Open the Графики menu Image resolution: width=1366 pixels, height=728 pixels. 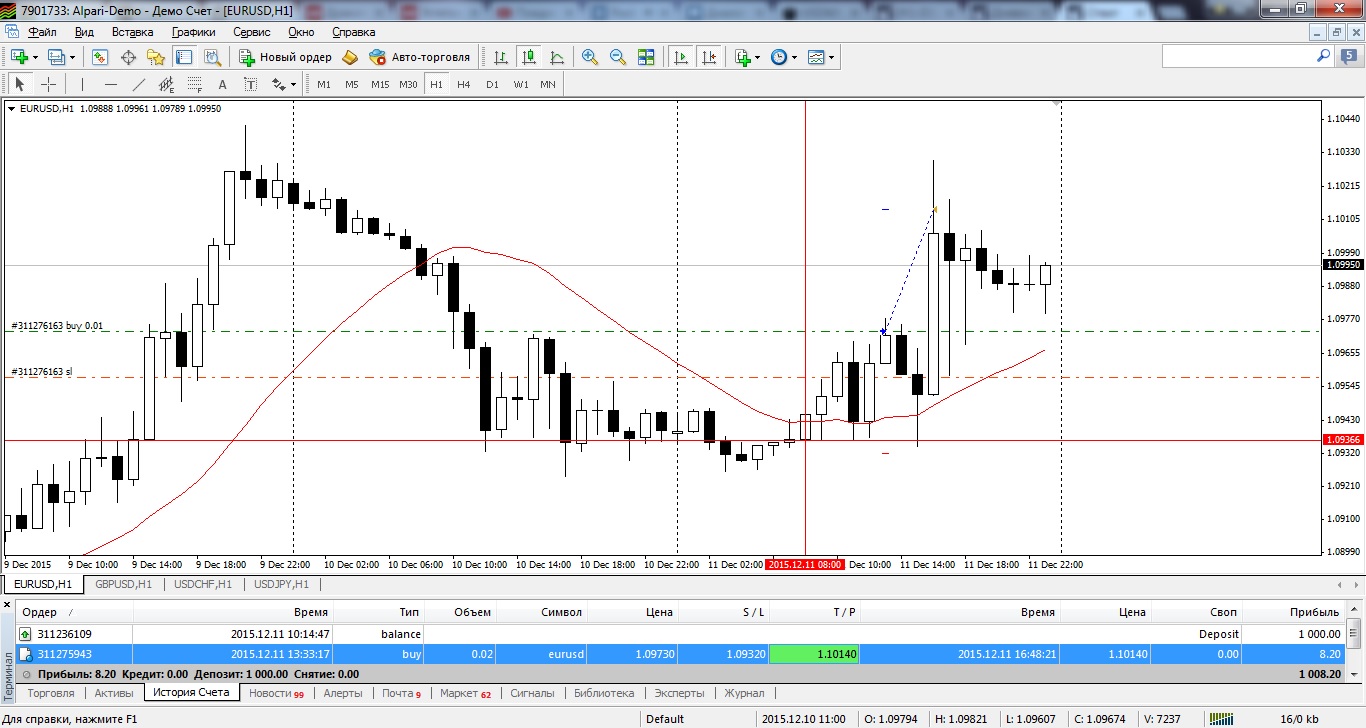click(x=193, y=31)
